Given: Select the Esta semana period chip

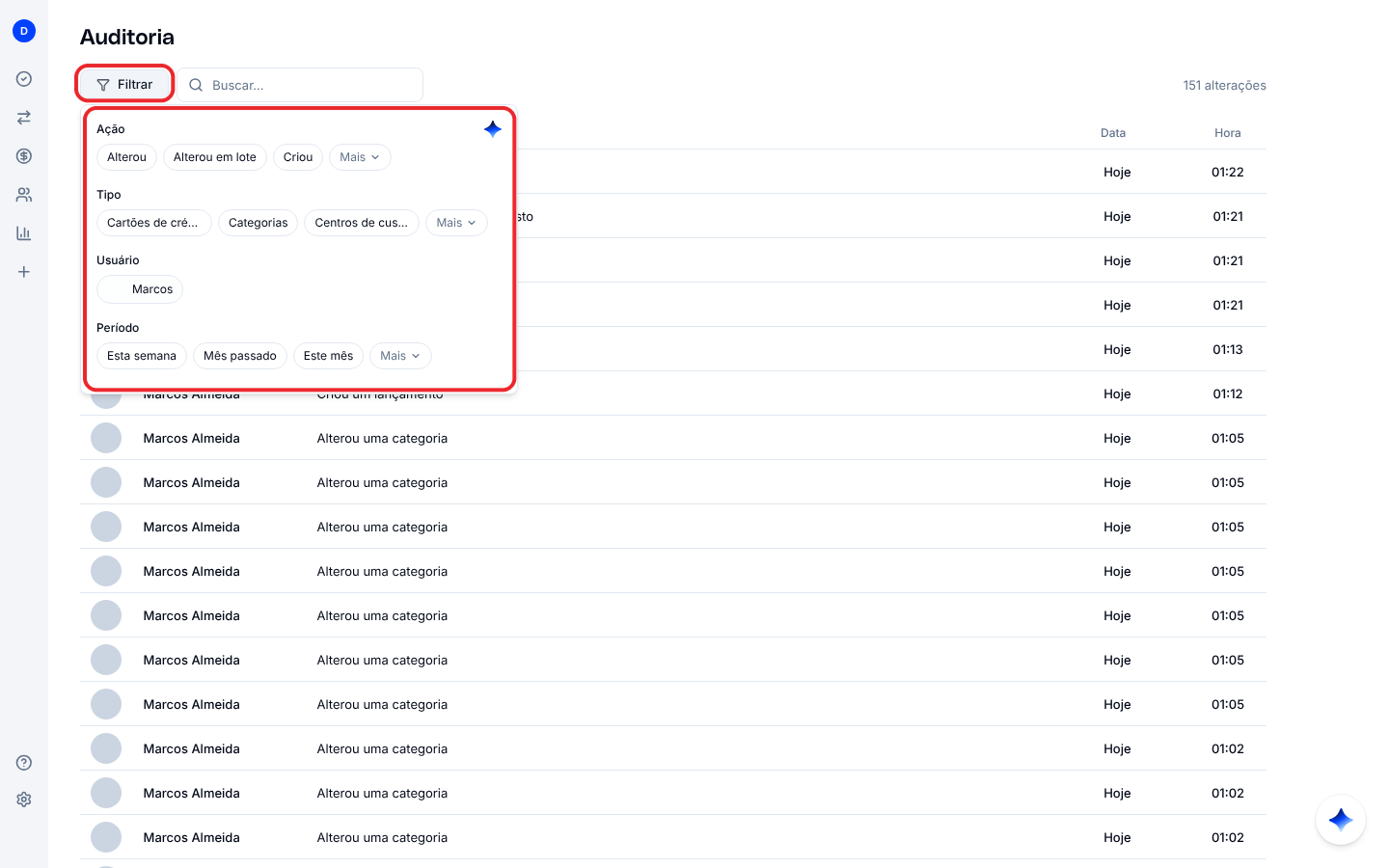Looking at the screenshot, I should pos(142,356).
